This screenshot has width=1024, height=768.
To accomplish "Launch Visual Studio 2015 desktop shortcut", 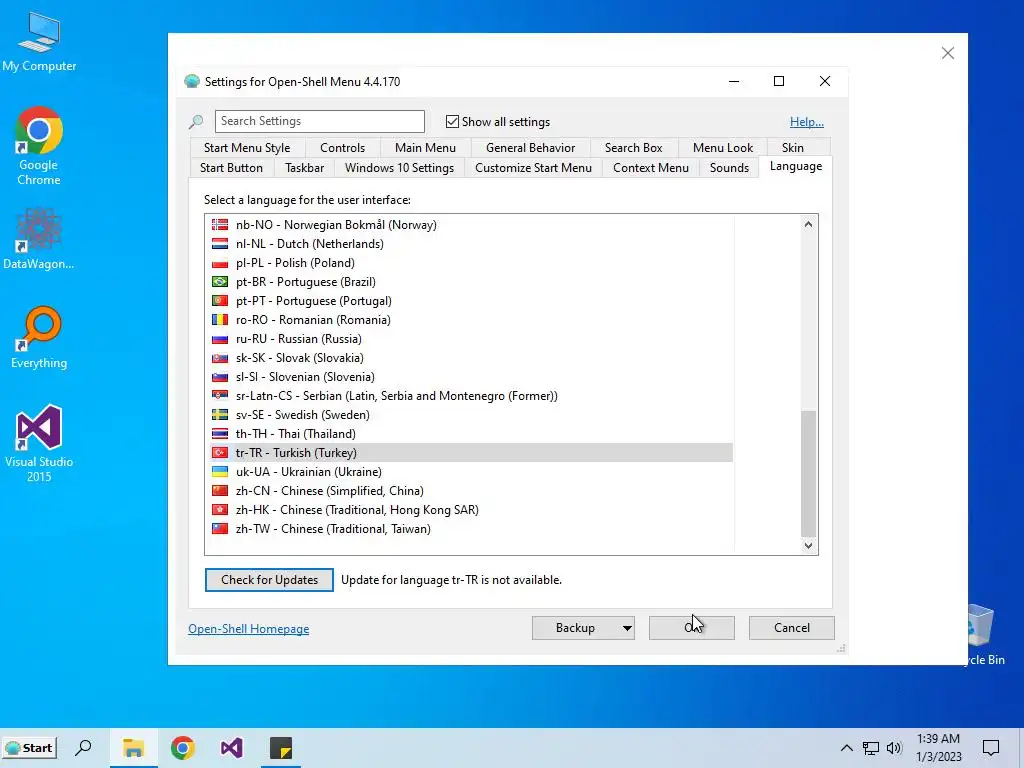I will click(39, 443).
